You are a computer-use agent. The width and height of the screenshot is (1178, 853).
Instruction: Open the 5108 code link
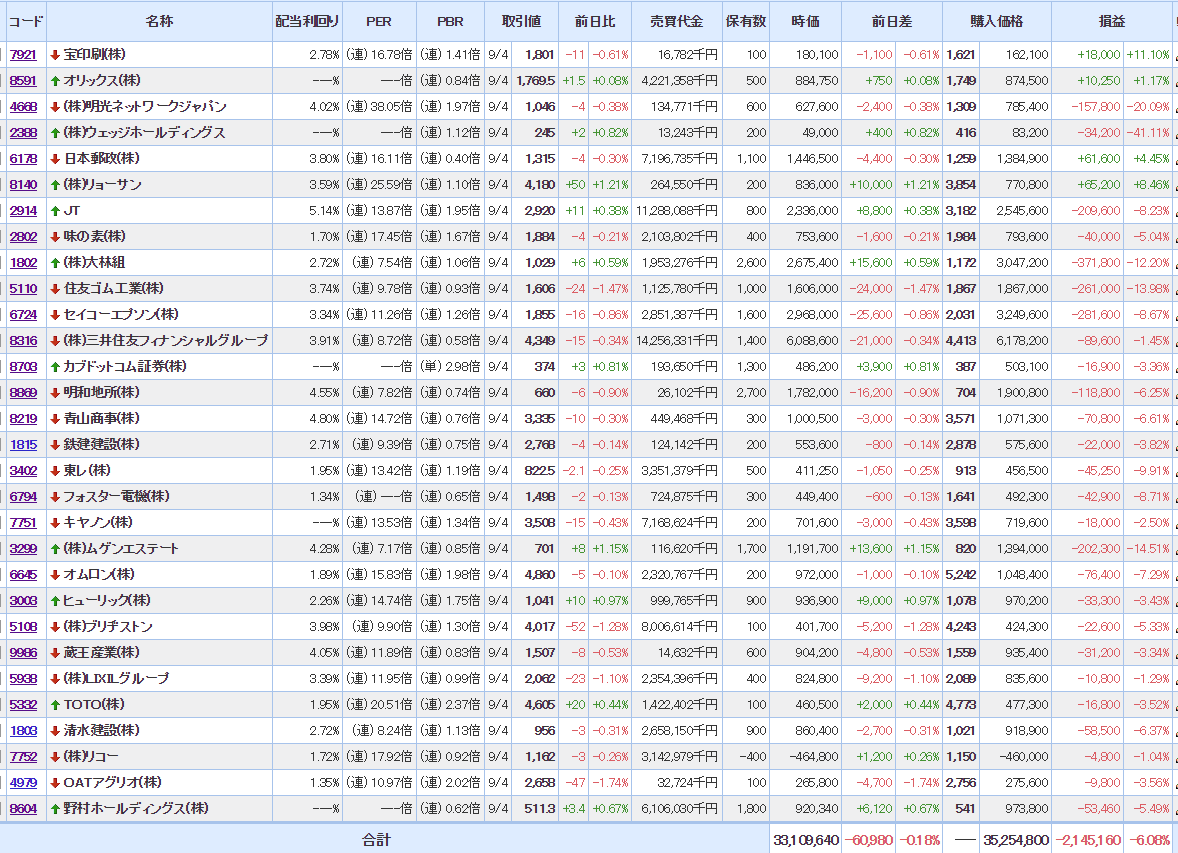click(x=23, y=627)
